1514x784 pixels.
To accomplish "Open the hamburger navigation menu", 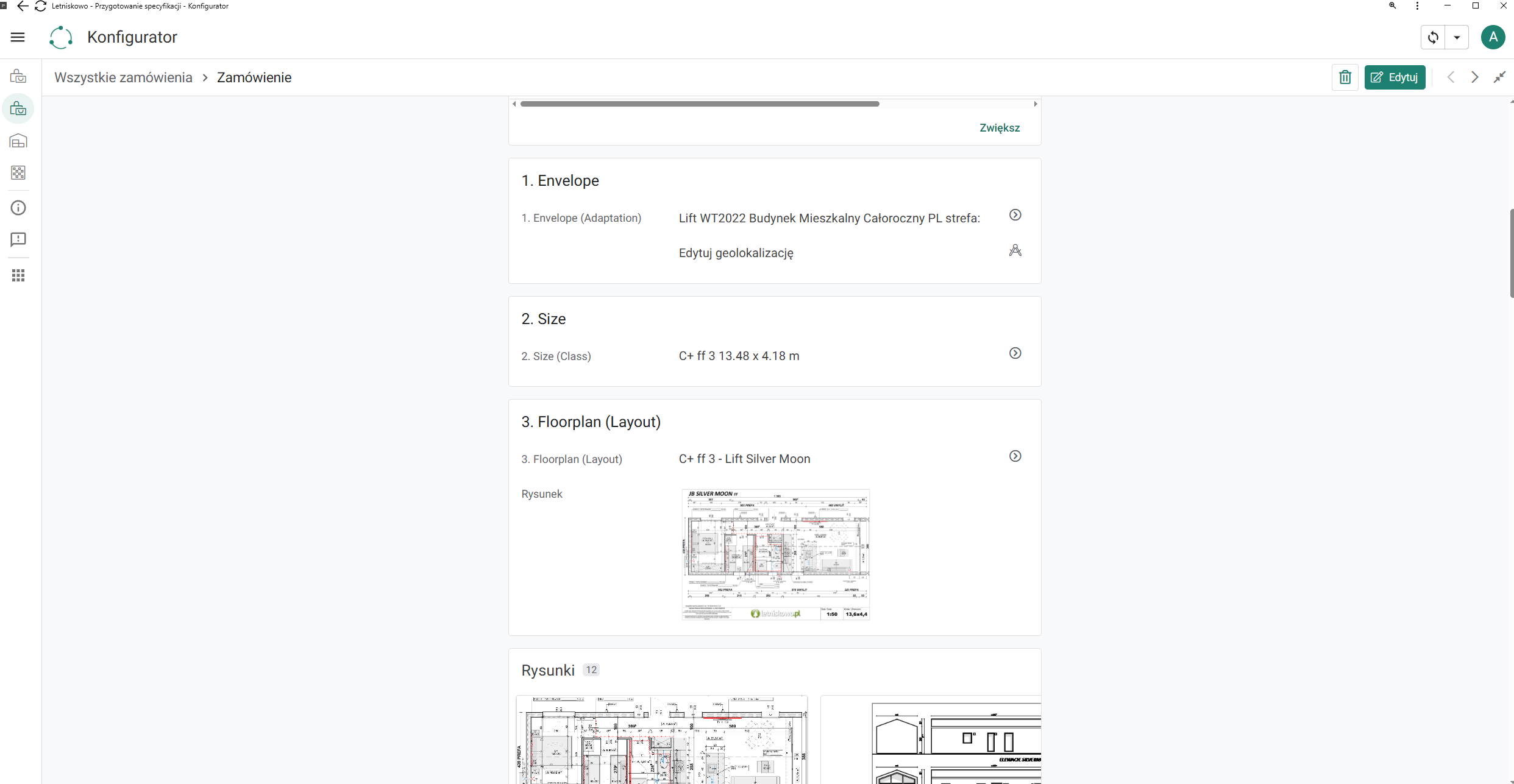I will (x=18, y=37).
